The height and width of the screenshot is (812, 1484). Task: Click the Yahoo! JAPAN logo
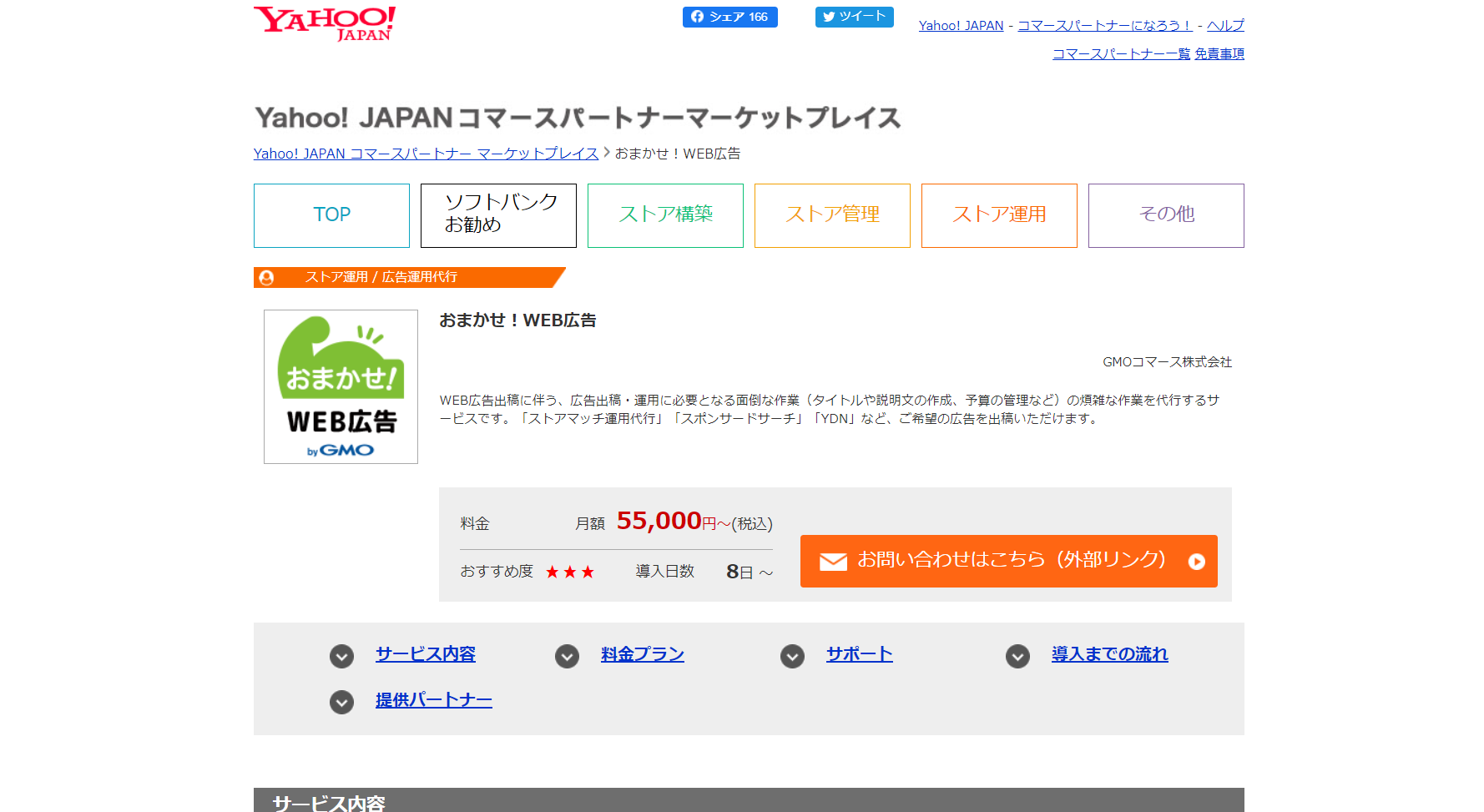[x=325, y=23]
